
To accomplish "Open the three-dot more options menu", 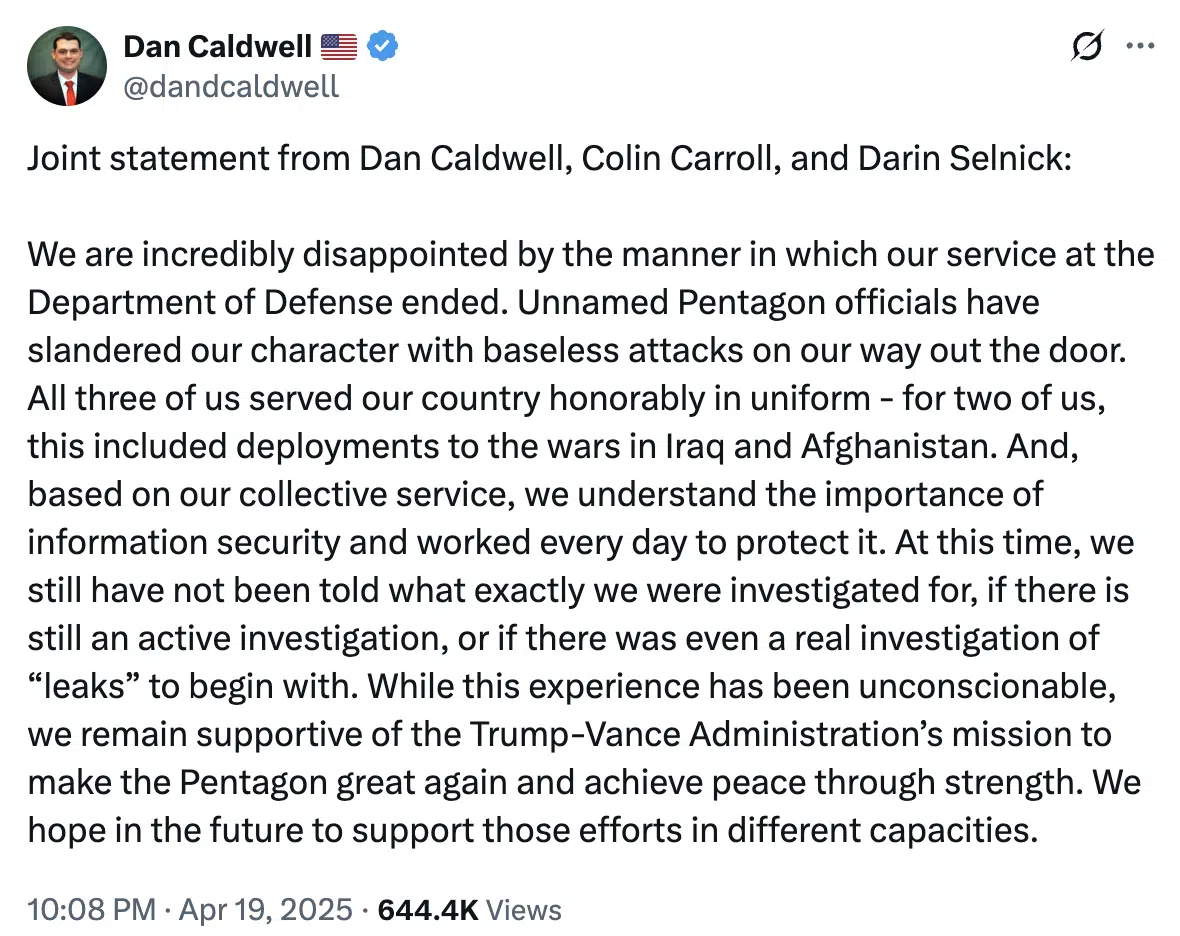I will (1140, 46).
